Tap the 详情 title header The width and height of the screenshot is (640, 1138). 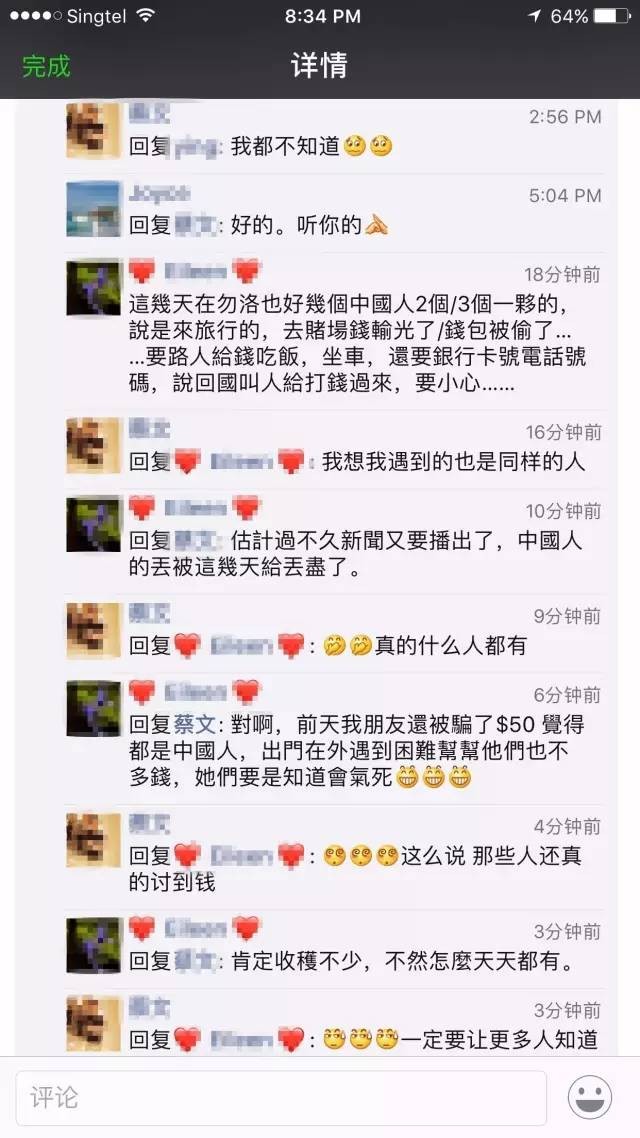tap(319, 66)
